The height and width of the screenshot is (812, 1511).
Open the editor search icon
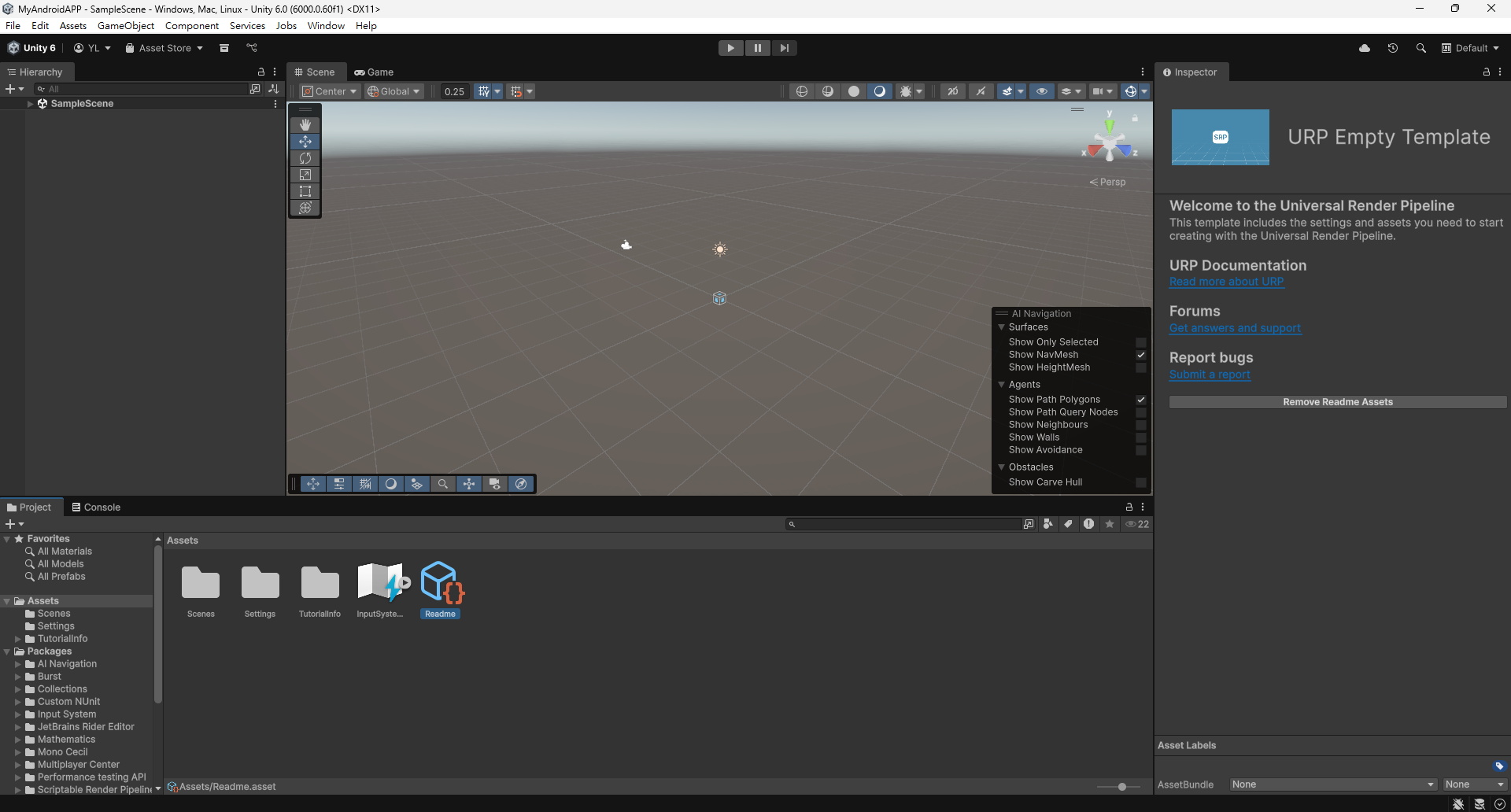(1421, 48)
